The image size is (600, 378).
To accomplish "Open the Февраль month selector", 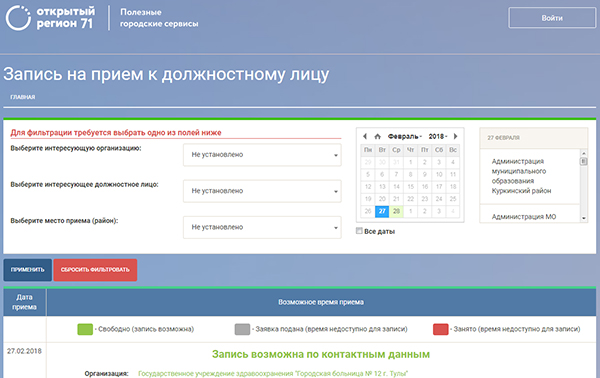I will point(405,136).
